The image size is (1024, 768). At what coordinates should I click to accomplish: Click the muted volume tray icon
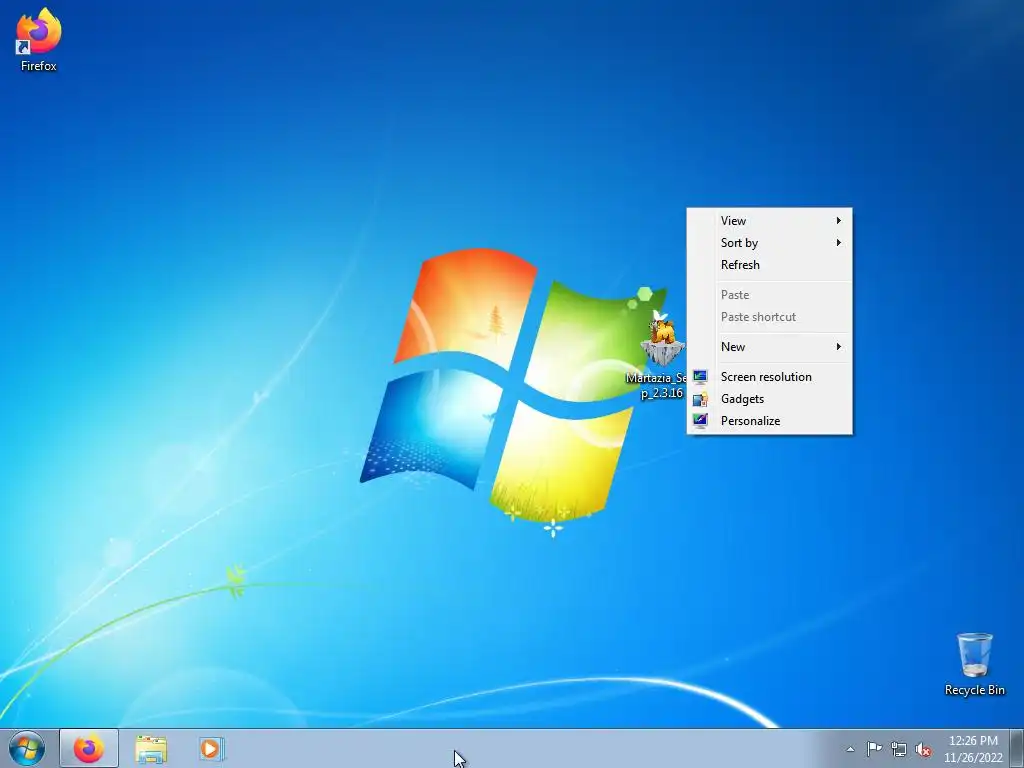tap(923, 749)
